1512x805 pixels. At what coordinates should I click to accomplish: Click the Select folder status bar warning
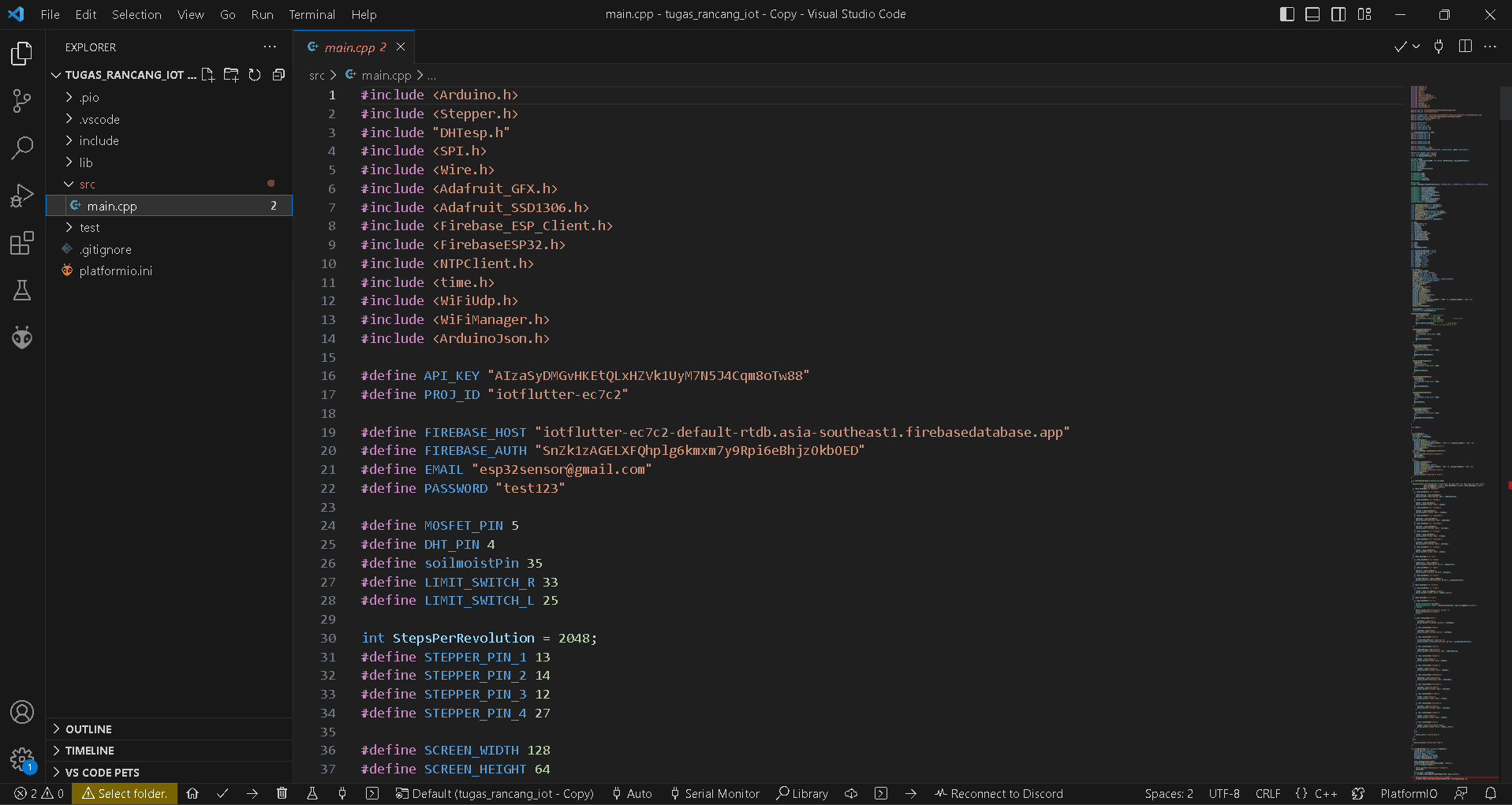pyautogui.click(x=124, y=794)
